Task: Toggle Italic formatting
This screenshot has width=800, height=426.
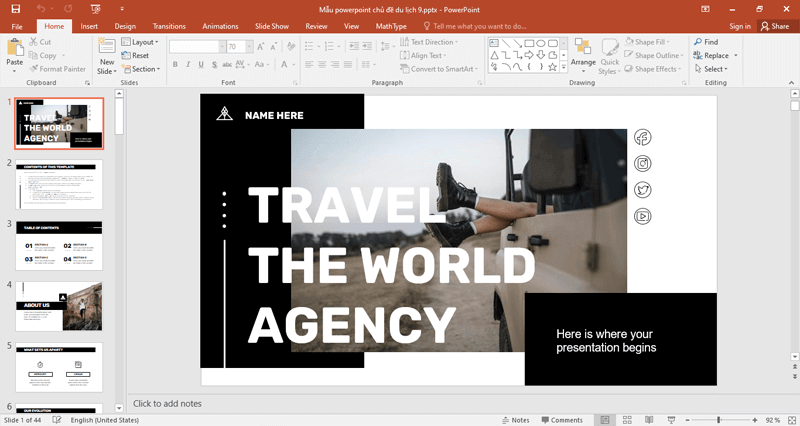Action: [x=188, y=64]
